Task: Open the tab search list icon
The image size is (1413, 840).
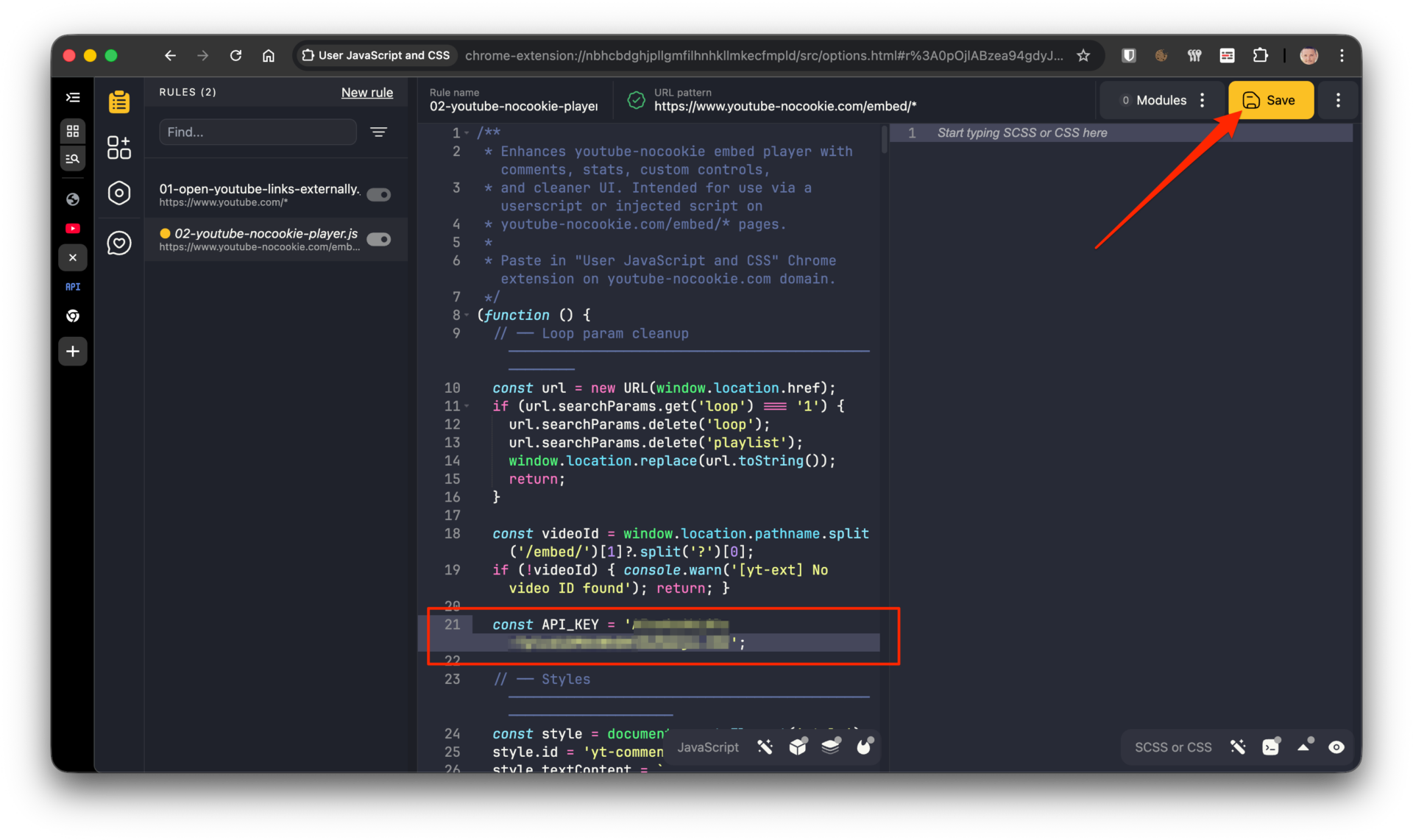Action: [x=73, y=159]
